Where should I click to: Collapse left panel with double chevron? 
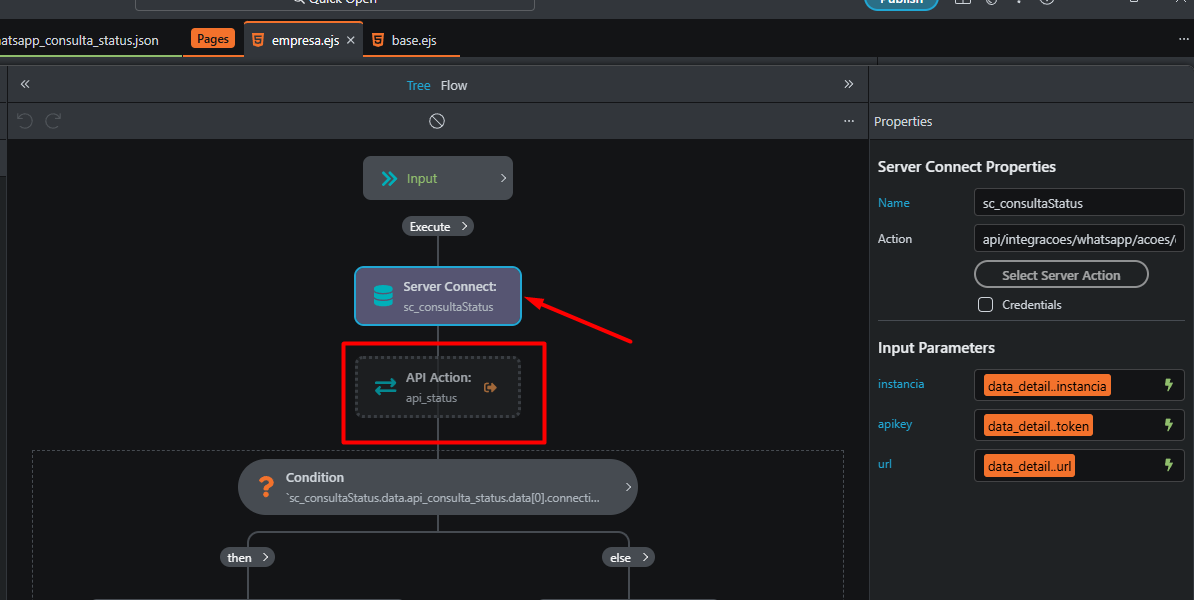coord(25,85)
